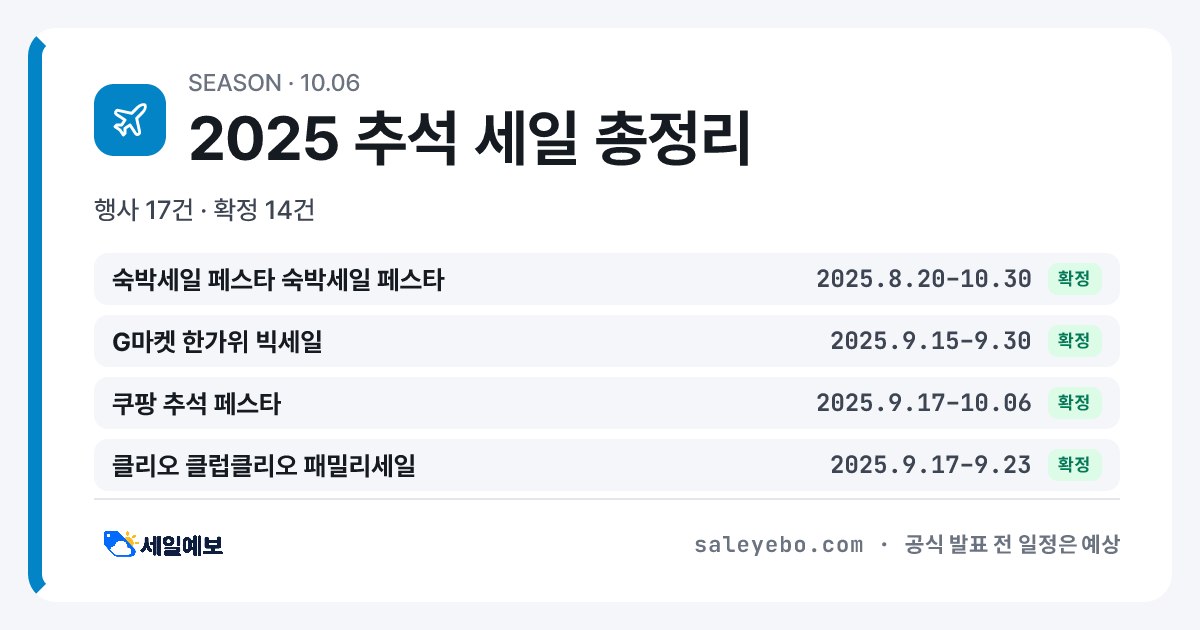Screen dimensions: 1200x630
Task: Click the 세일예보 cloud logo icon
Action: [x=120, y=544]
